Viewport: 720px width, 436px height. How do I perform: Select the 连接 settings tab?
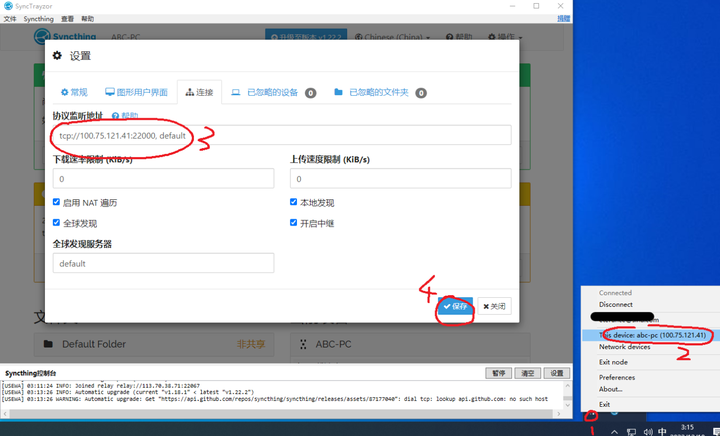(199, 92)
